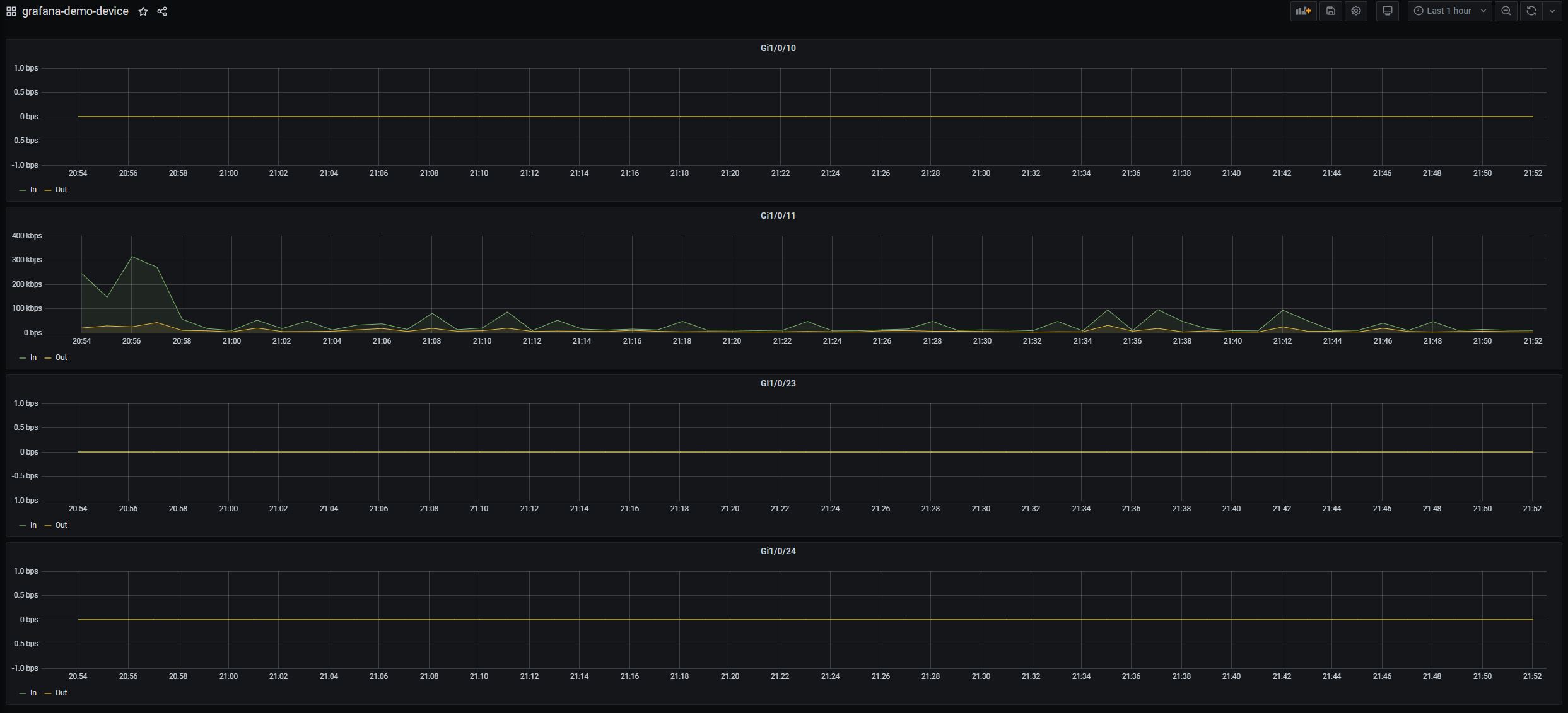
Task: Toggle In series in Gi1/0/11 legend
Action: point(33,357)
